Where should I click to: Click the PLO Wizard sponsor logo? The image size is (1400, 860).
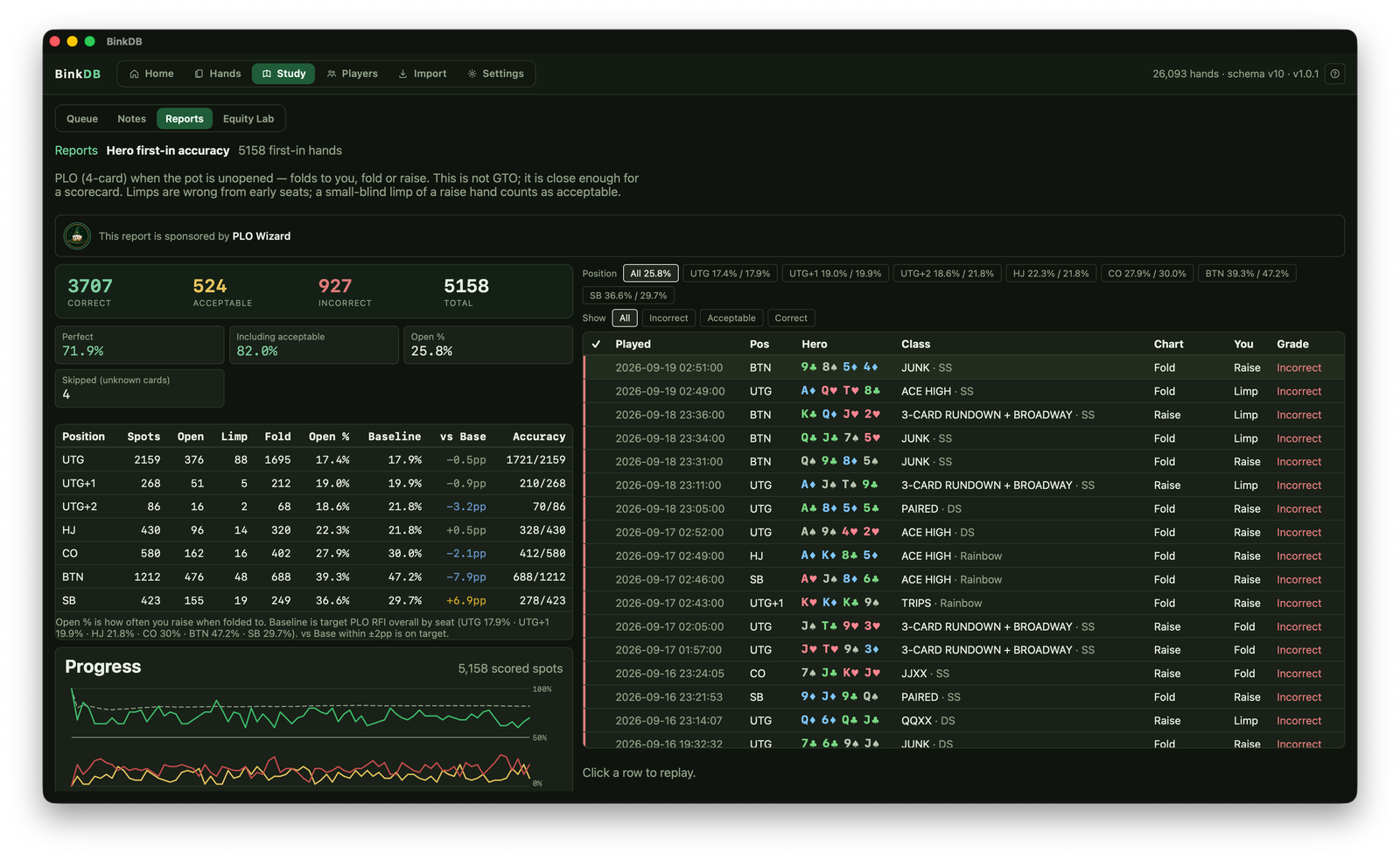77,236
